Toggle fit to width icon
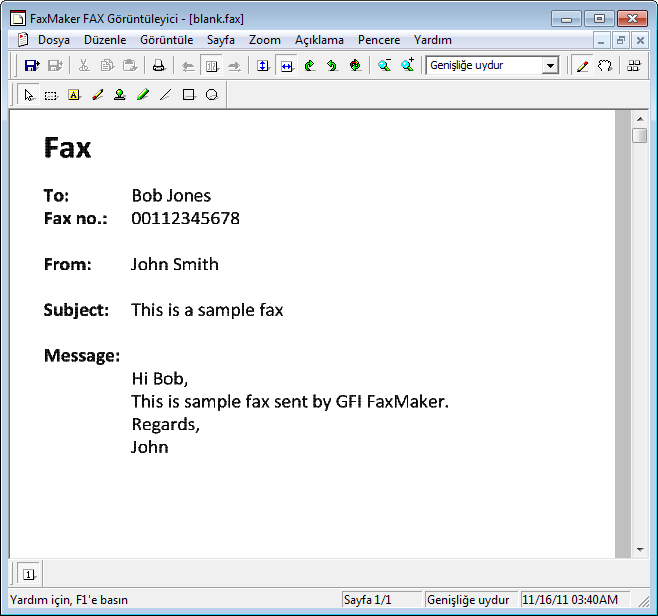The image size is (658, 616). [x=287, y=66]
